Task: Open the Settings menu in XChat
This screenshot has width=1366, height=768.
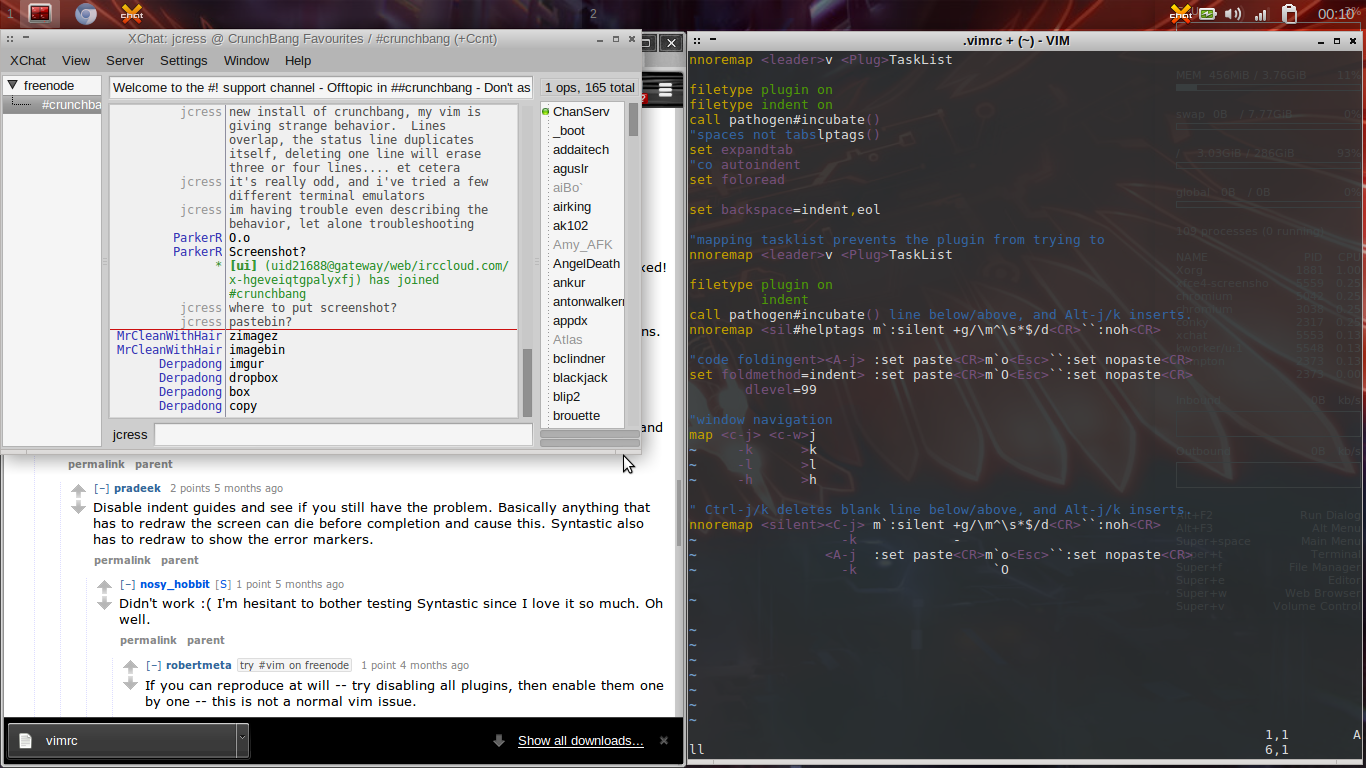Action: (x=184, y=61)
